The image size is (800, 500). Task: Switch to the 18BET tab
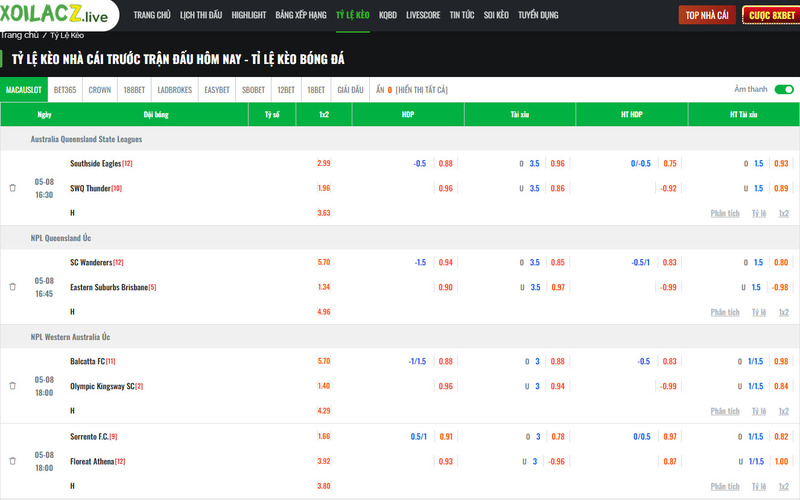(316, 90)
